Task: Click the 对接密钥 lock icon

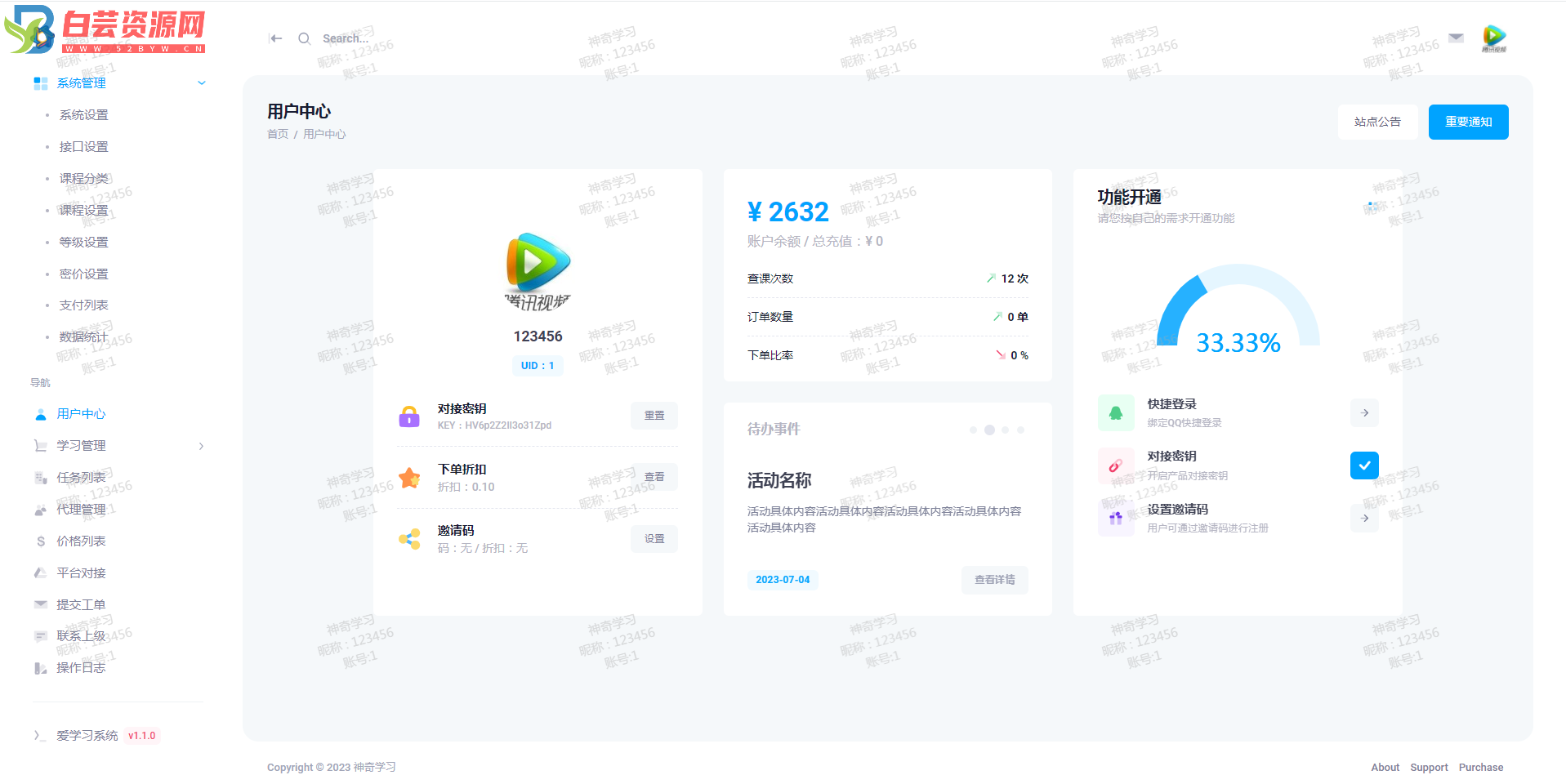Action: point(409,416)
